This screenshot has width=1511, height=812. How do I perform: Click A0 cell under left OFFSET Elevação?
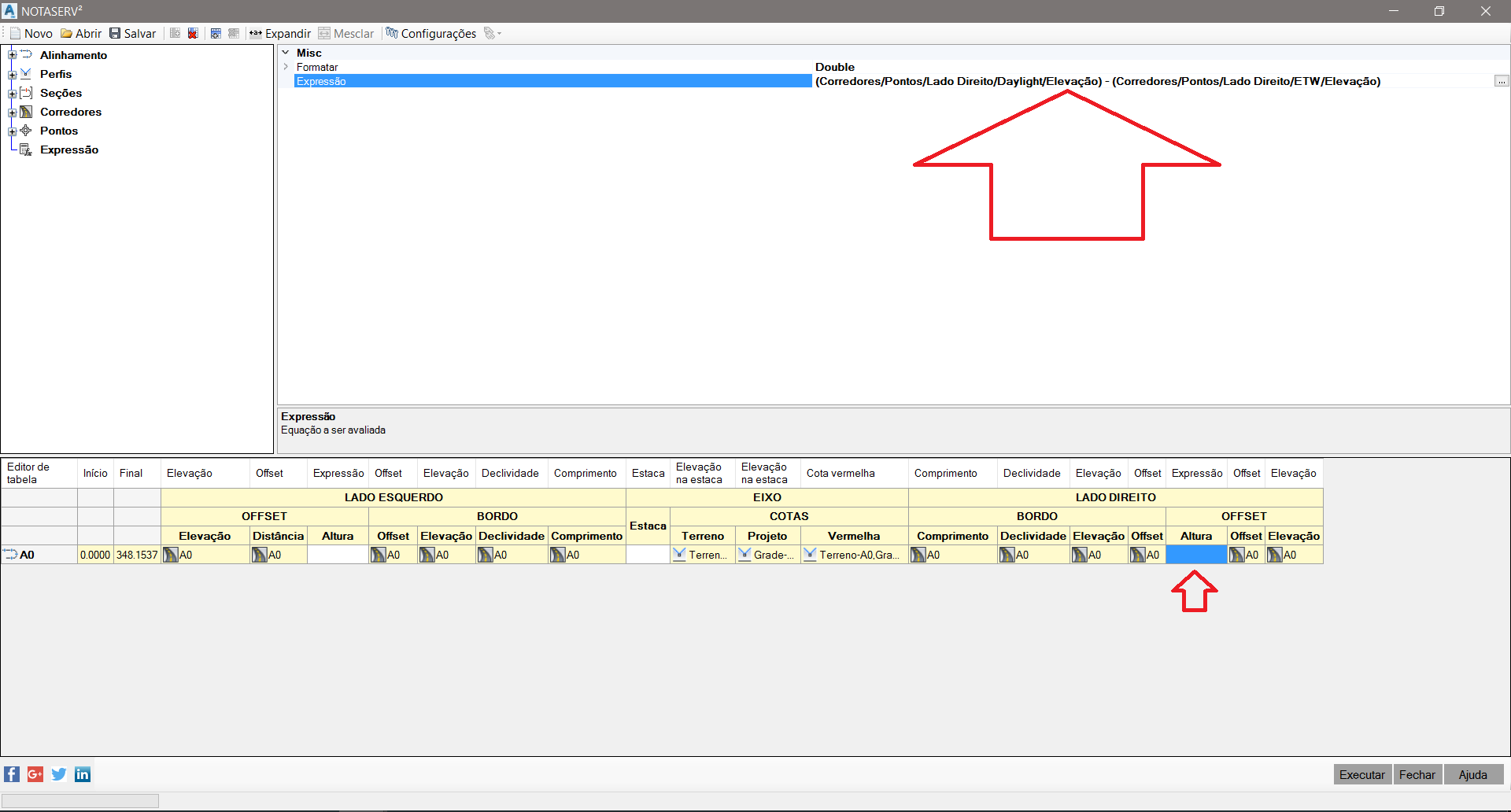pyautogui.click(x=205, y=555)
